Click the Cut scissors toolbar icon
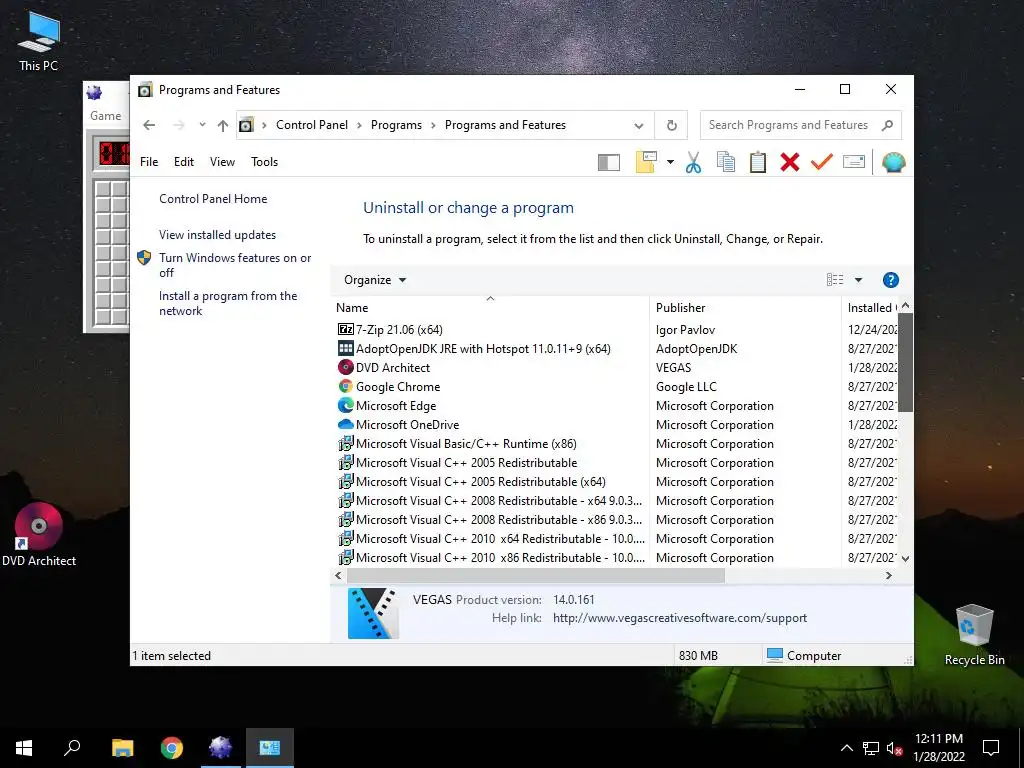 coord(694,162)
